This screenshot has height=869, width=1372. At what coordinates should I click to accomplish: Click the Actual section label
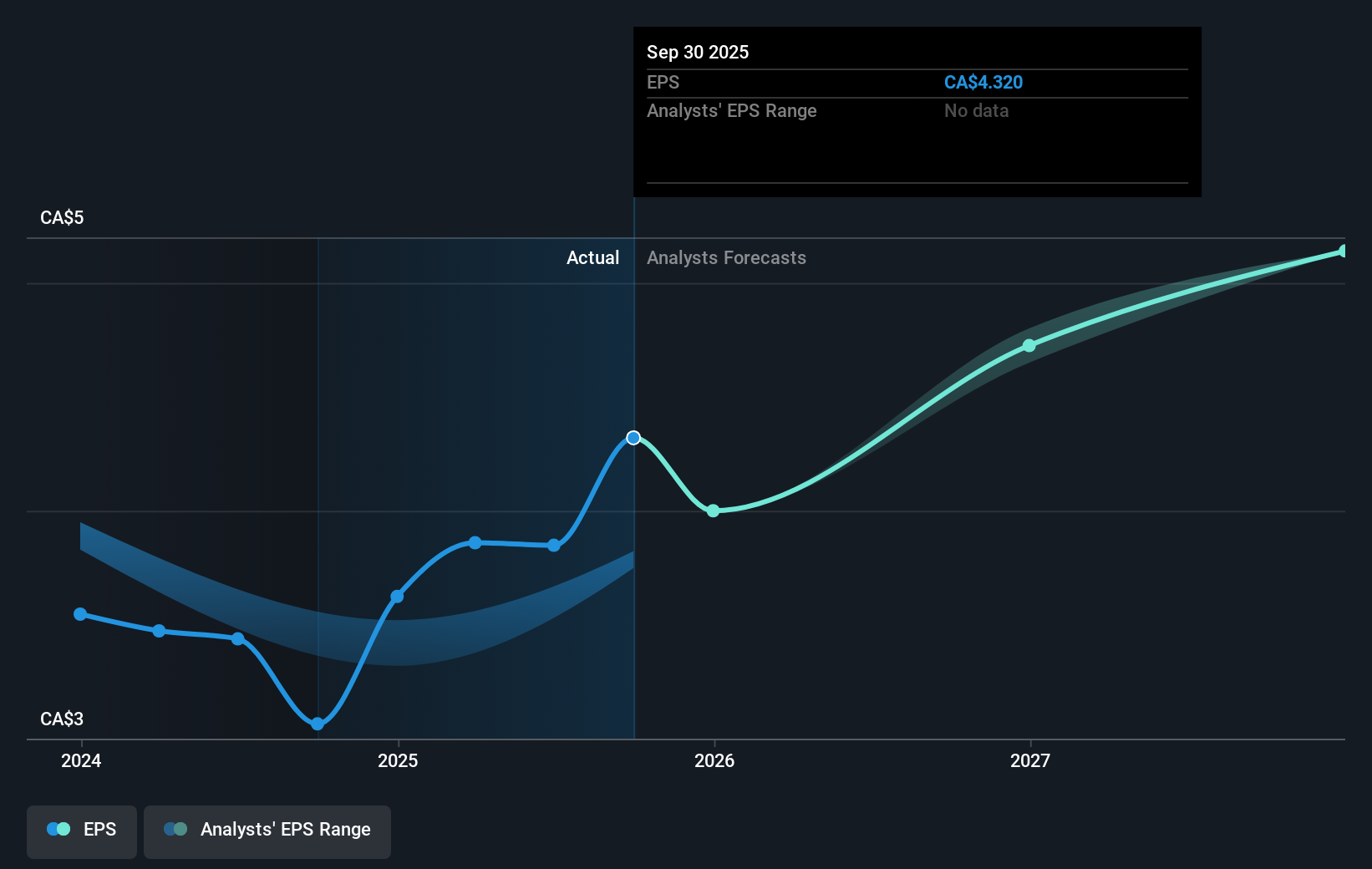point(593,257)
